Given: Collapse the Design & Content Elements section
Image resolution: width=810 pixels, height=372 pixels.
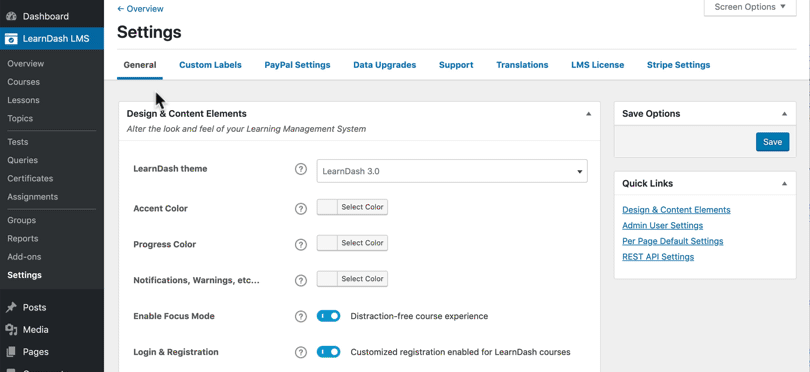Looking at the screenshot, I should tap(588, 114).
